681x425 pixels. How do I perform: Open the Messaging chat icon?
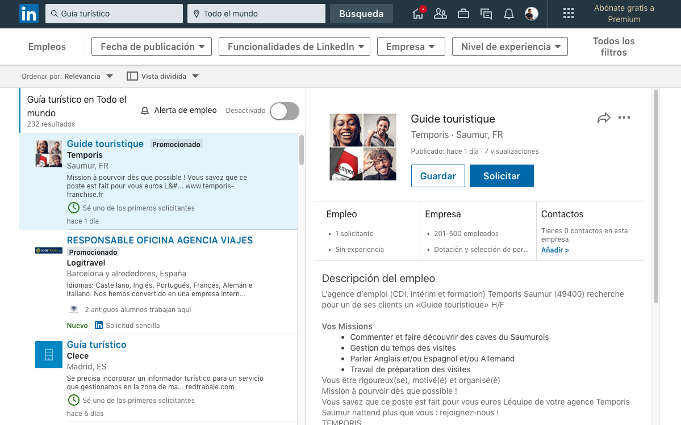point(486,14)
